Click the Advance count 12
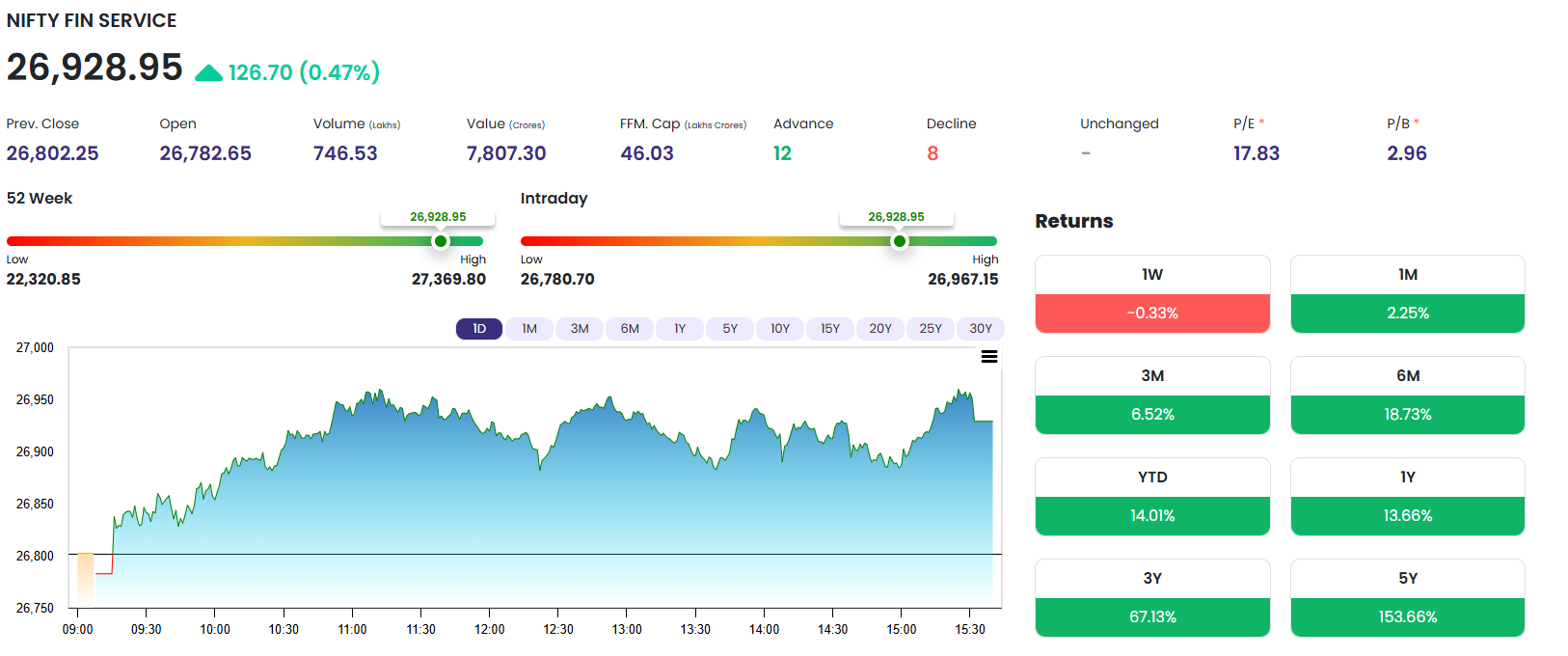The height and width of the screenshot is (656, 1568). coord(782,153)
